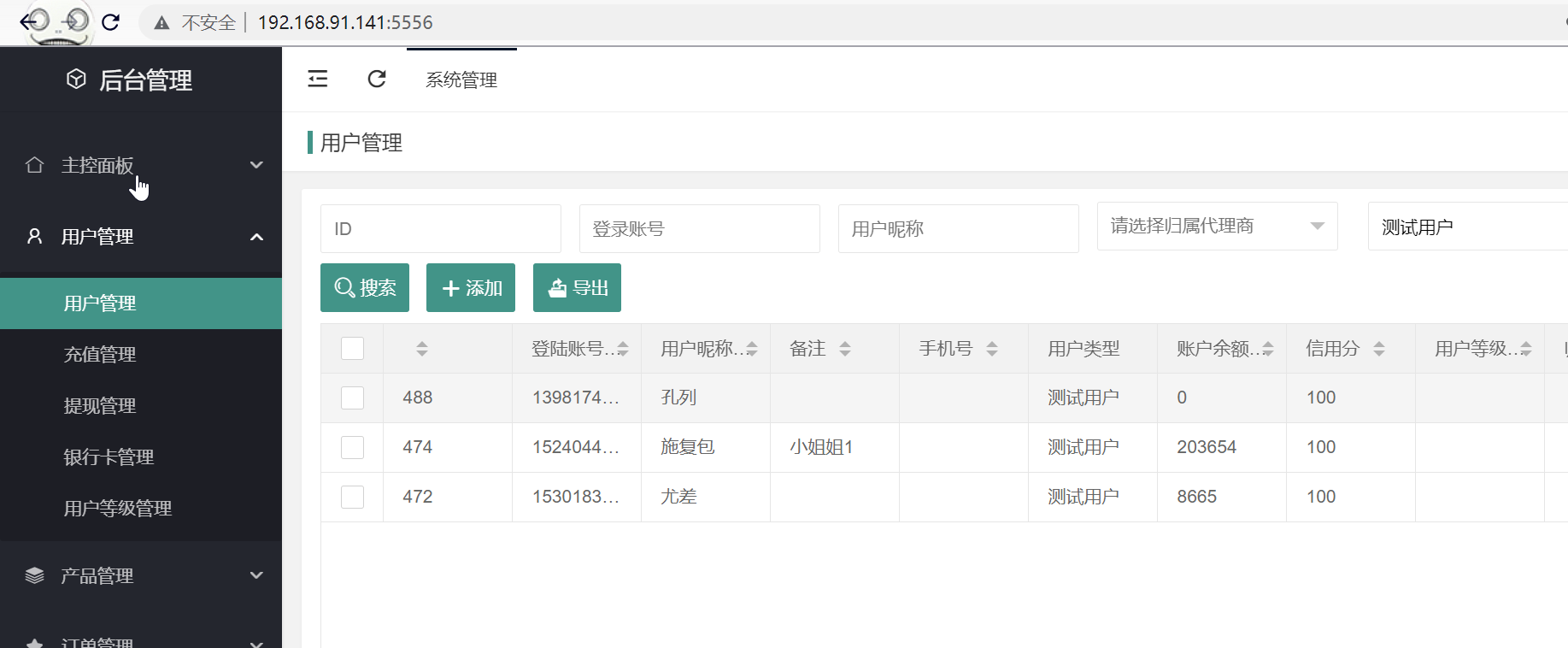Check the row checkbox for user 488

(x=352, y=398)
